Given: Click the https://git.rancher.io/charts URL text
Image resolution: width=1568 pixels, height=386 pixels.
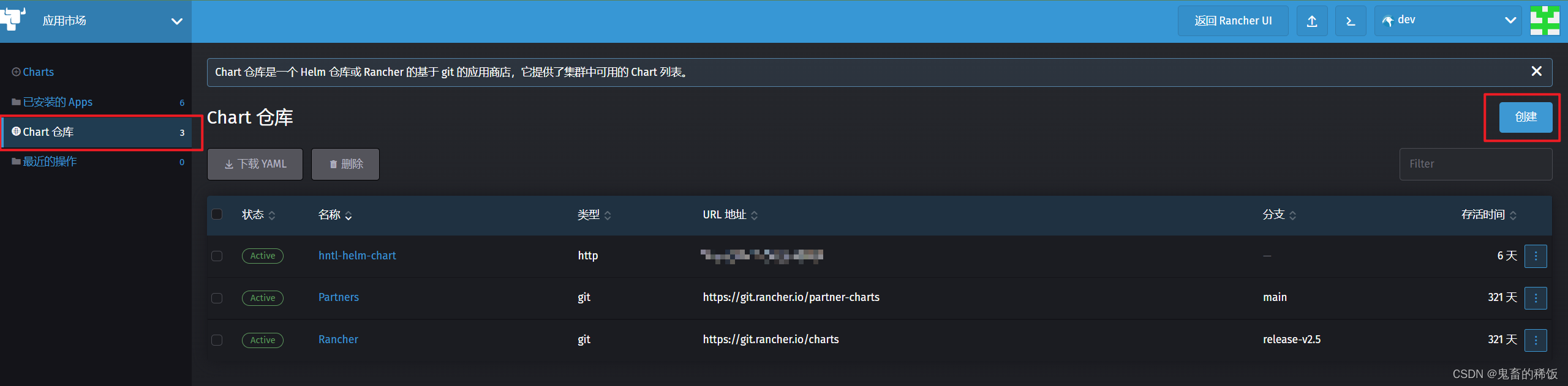Looking at the screenshot, I should pos(771,340).
